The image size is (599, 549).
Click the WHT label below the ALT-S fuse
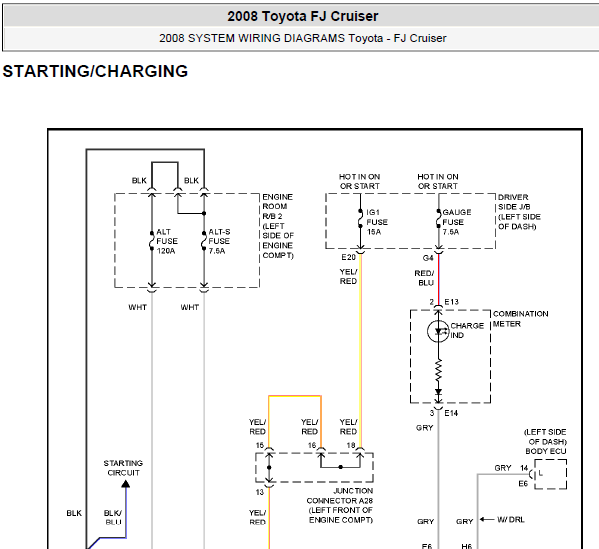[x=190, y=307]
